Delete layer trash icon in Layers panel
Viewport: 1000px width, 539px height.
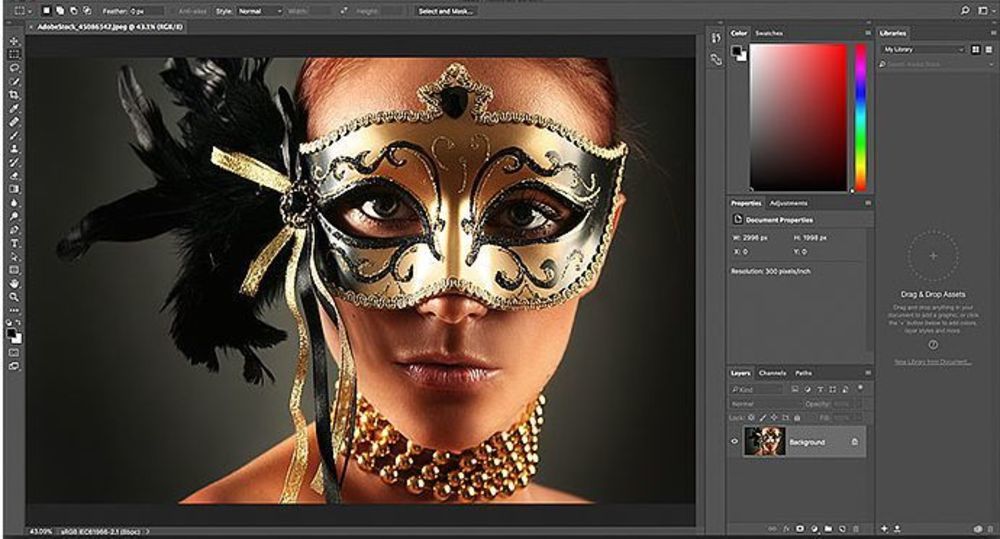[856, 529]
